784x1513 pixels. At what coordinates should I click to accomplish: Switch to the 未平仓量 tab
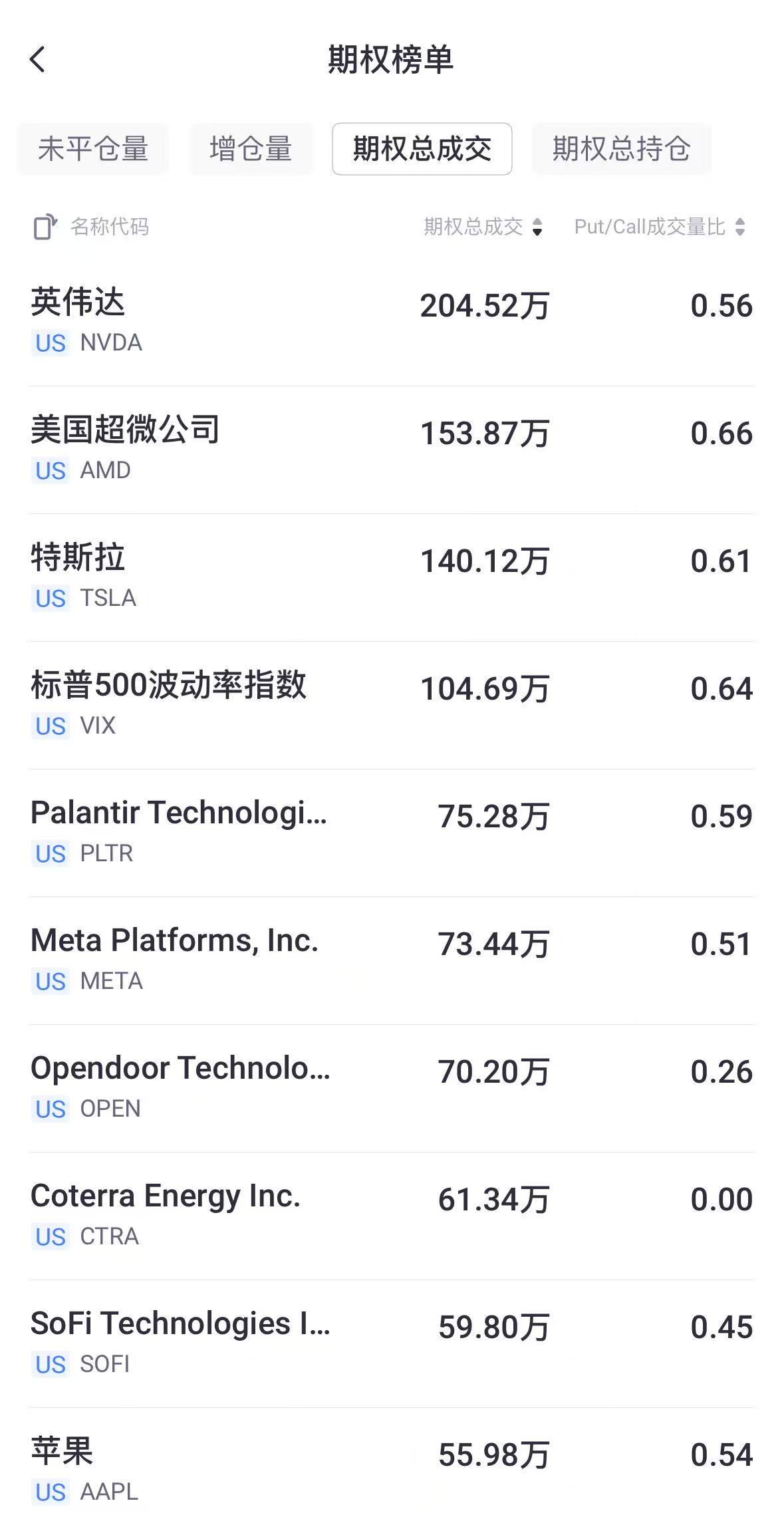click(93, 149)
